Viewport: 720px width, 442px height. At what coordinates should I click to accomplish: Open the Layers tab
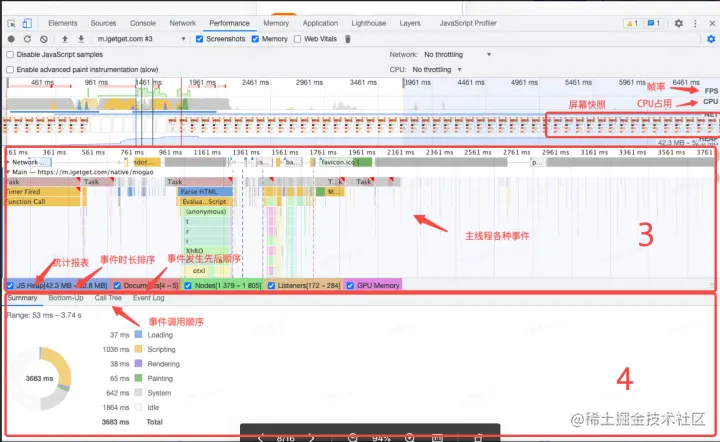click(410, 23)
